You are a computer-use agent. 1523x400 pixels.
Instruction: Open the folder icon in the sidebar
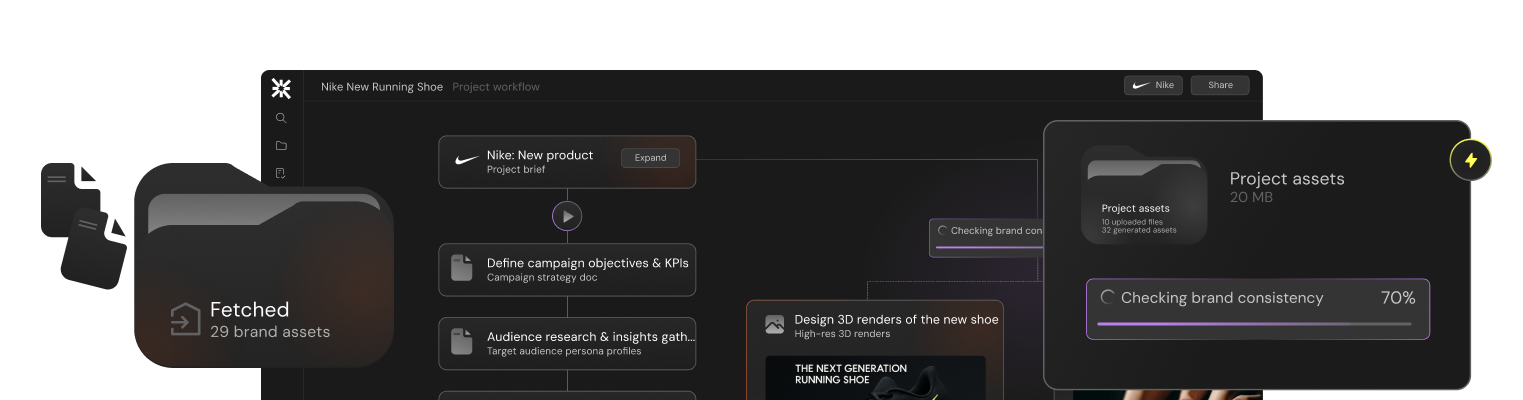[x=281, y=145]
